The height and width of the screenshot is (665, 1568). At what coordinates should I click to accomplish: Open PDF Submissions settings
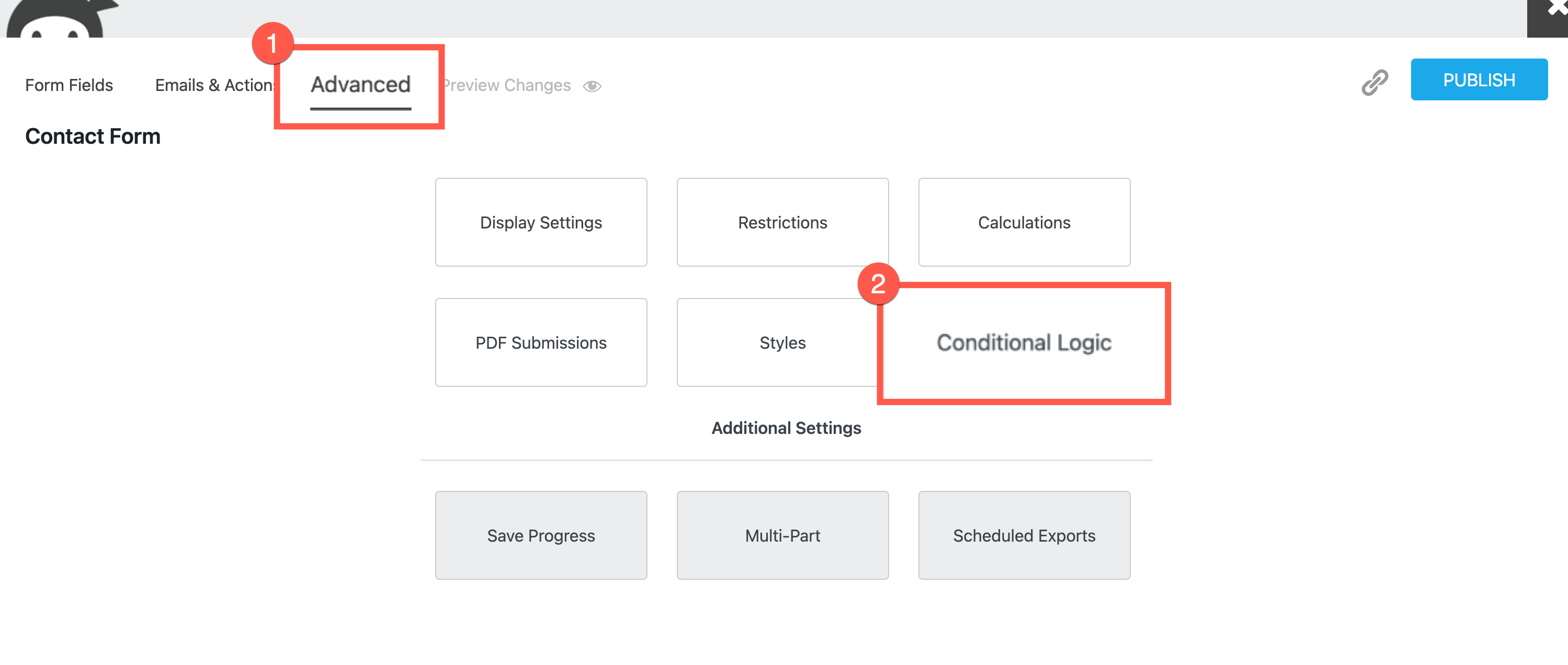click(540, 342)
